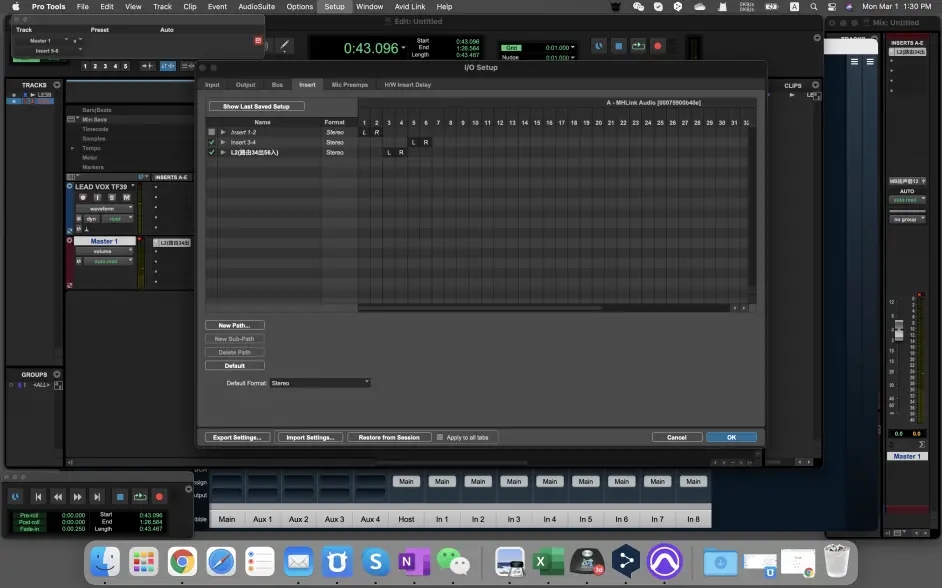Switch to the Mic Preamps tab

coord(349,85)
